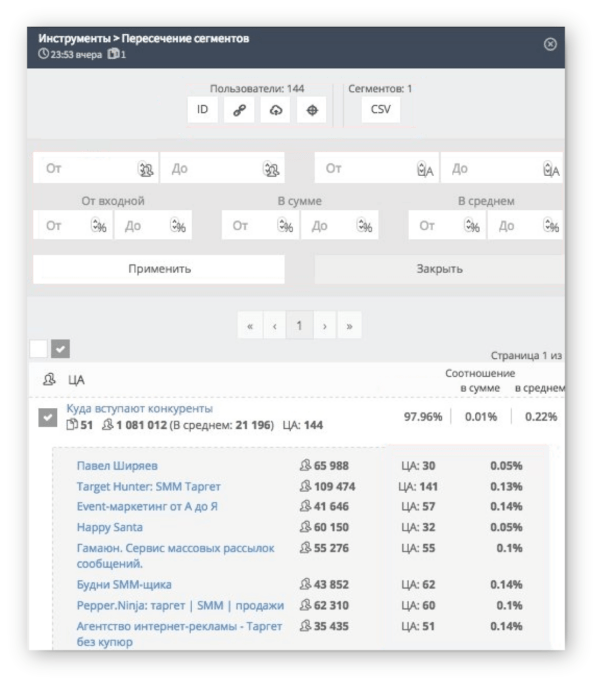Click the "До" ЦА count field
The width and height of the screenshot is (600, 685).
pyautogui.click(x=503, y=168)
